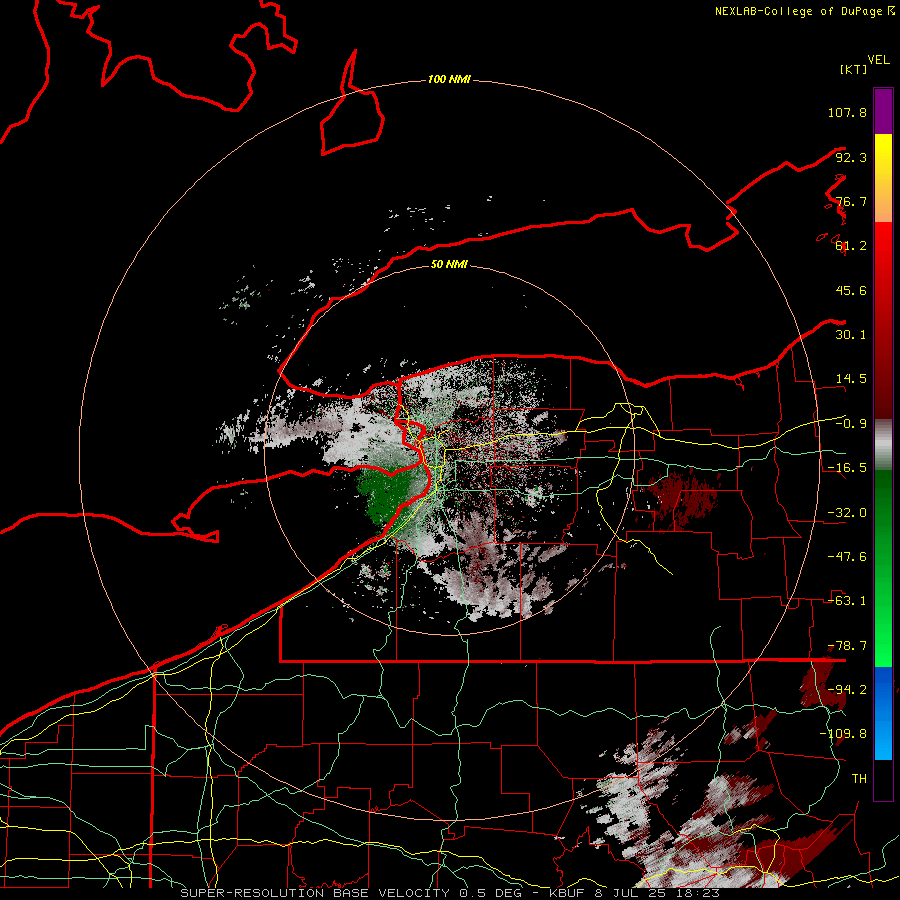Click the -47.6 velocity scale value
Screen dimensions: 900x900
click(x=847, y=557)
